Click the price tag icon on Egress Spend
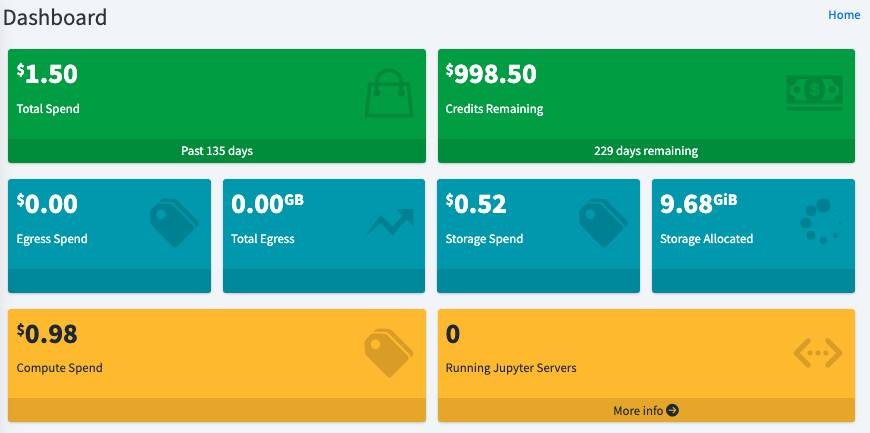 [175, 223]
